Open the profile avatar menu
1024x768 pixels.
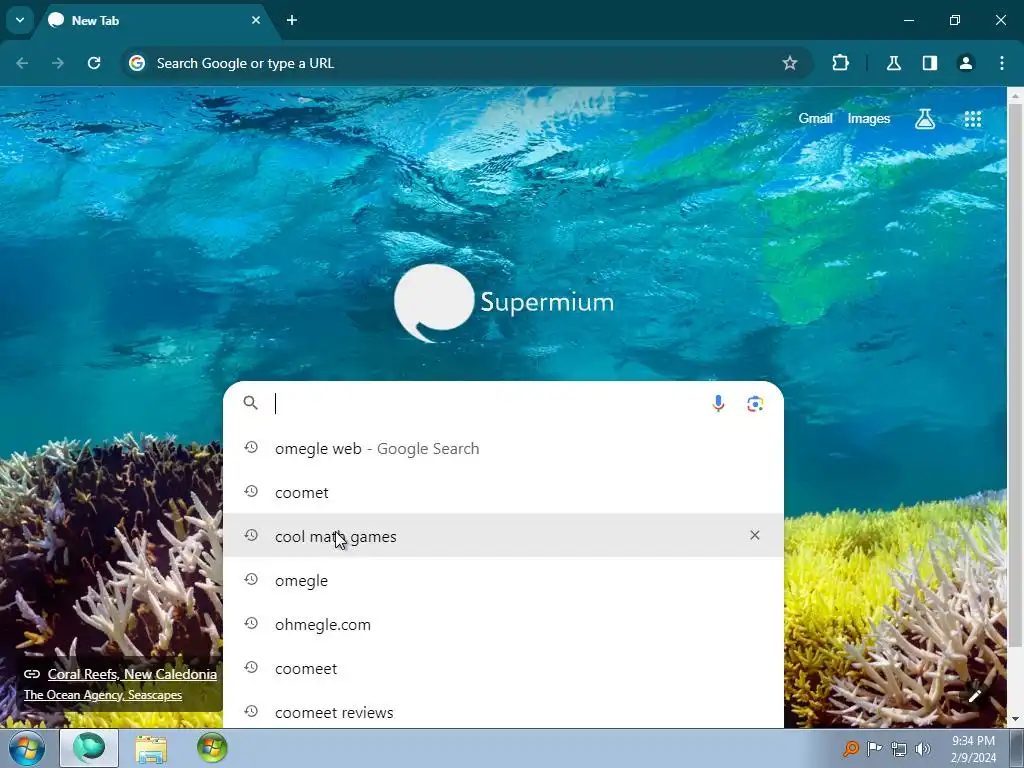pos(966,63)
